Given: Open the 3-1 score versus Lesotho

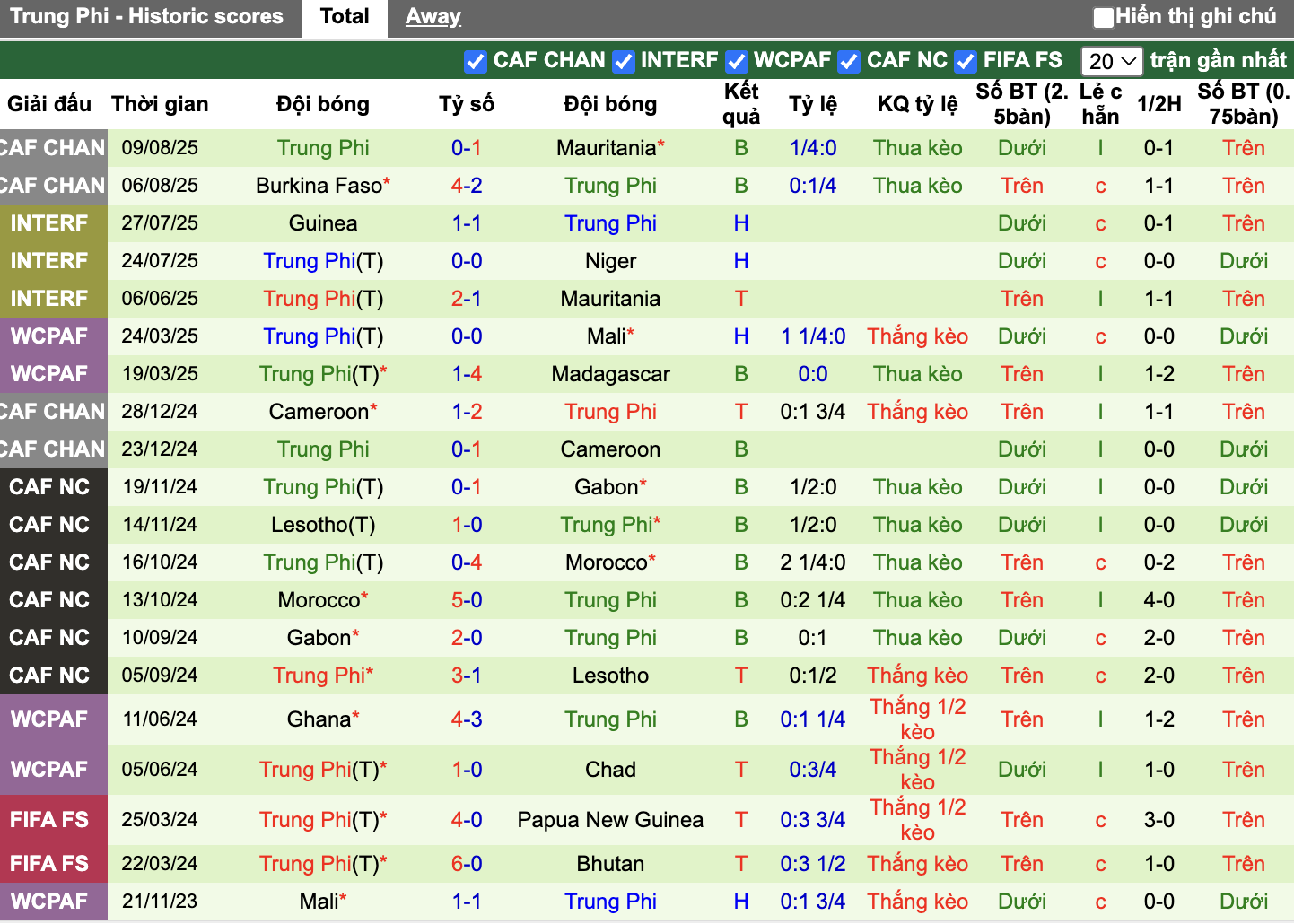Looking at the screenshot, I should [467, 676].
